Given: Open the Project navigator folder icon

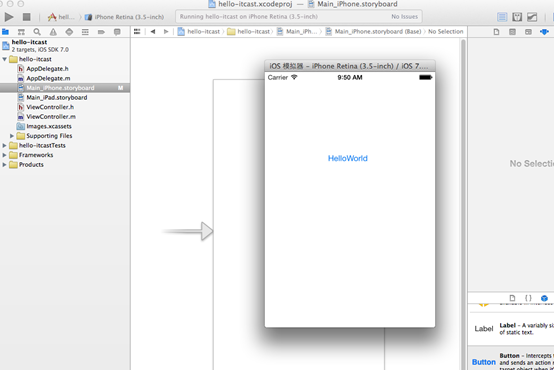Looking at the screenshot, I should [x=5, y=32].
